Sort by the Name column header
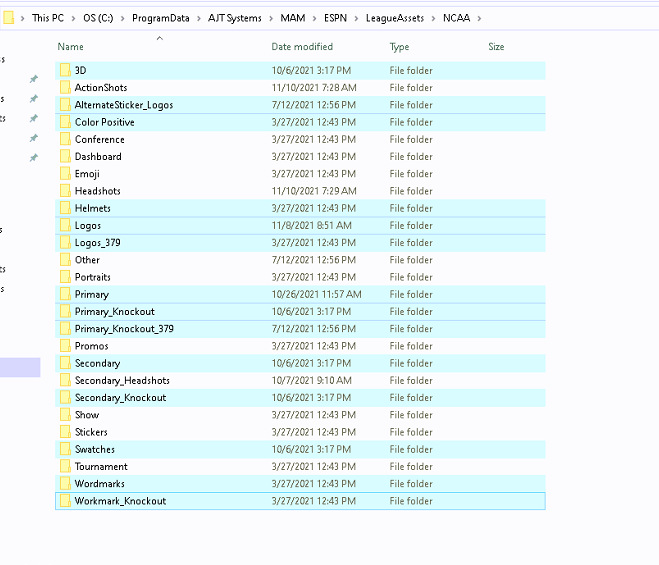The height and width of the screenshot is (565, 659). pyautogui.click(x=70, y=47)
